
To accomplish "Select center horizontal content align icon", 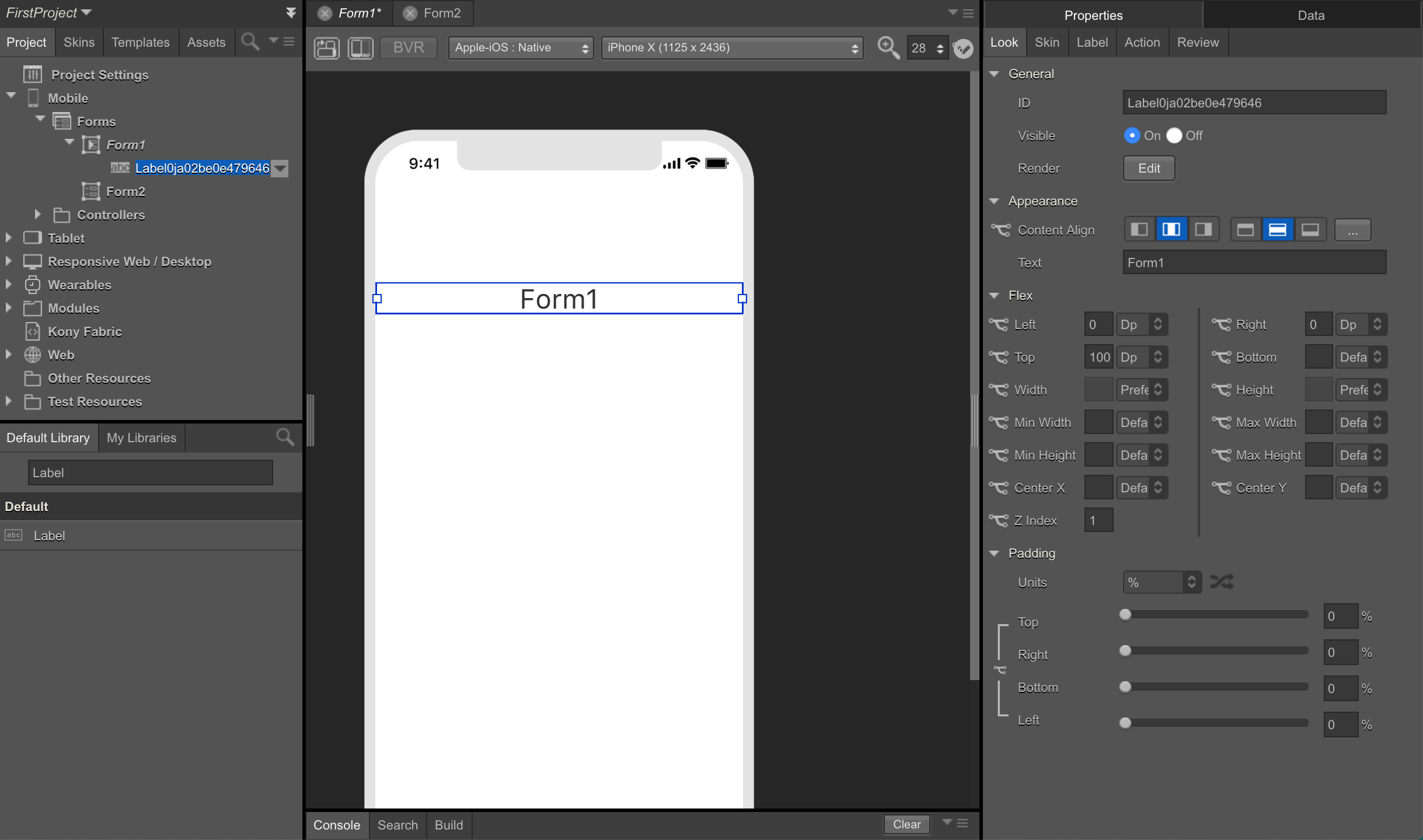I will point(1171,230).
